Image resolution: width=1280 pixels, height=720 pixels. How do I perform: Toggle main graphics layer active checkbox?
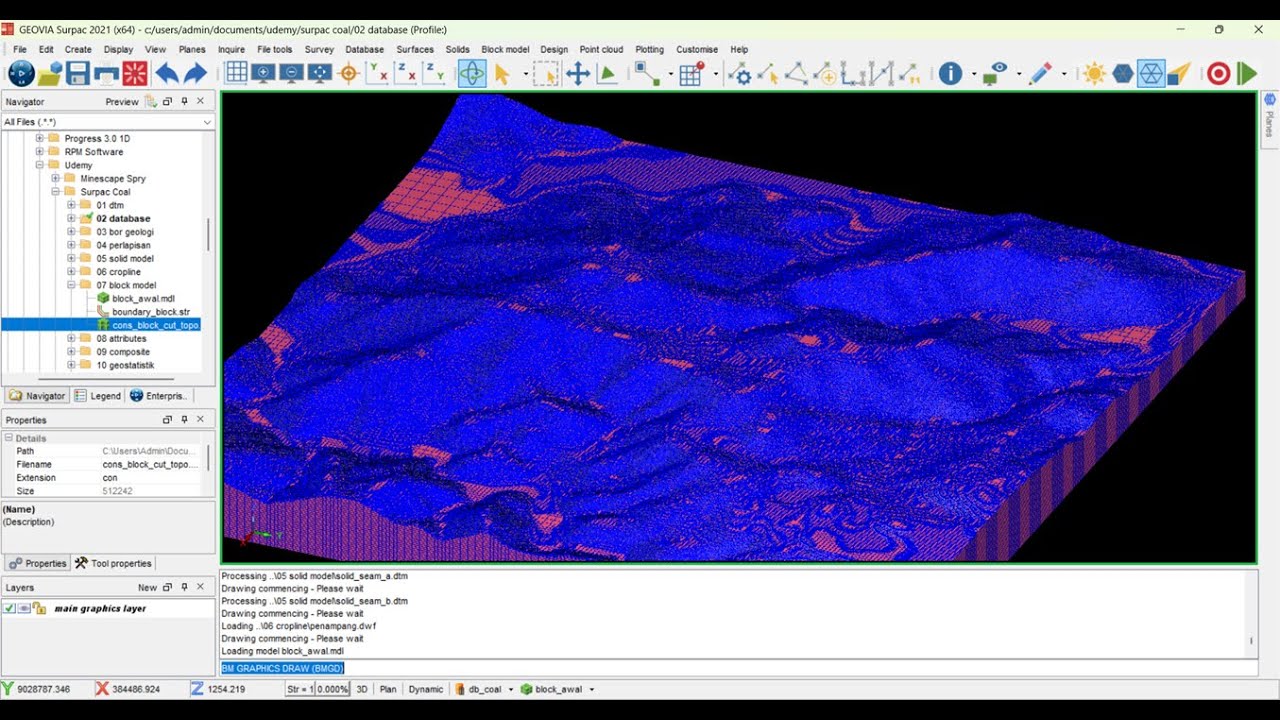[9, 608]
